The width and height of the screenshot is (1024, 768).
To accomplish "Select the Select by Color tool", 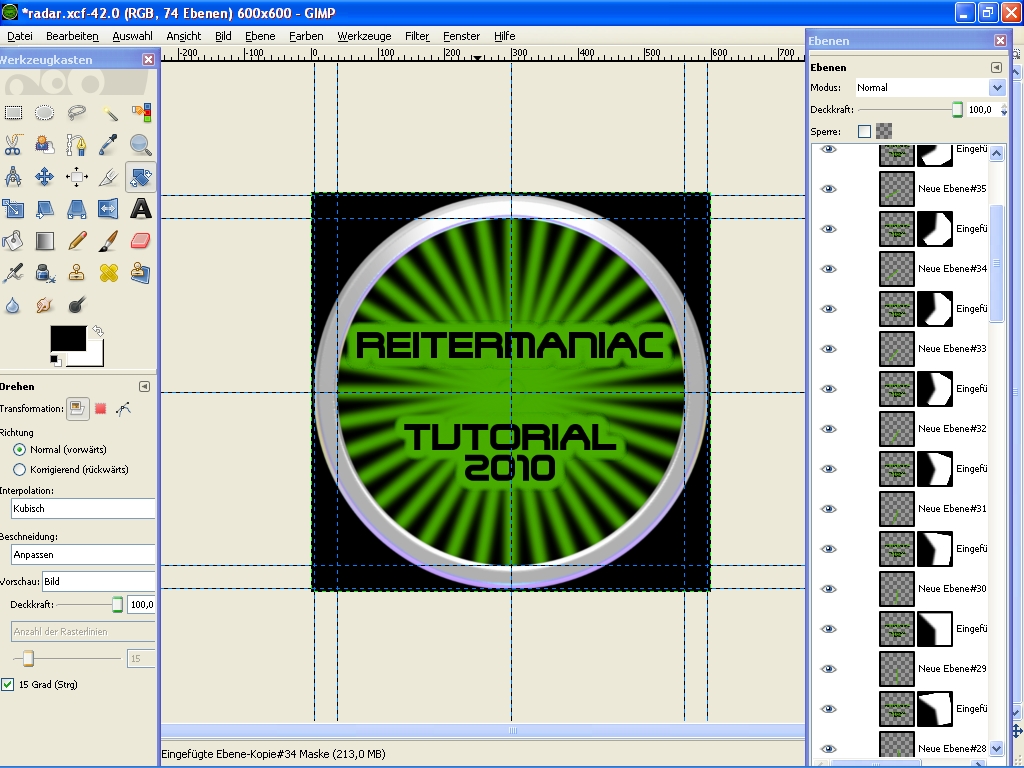I will tap(140, 112).
